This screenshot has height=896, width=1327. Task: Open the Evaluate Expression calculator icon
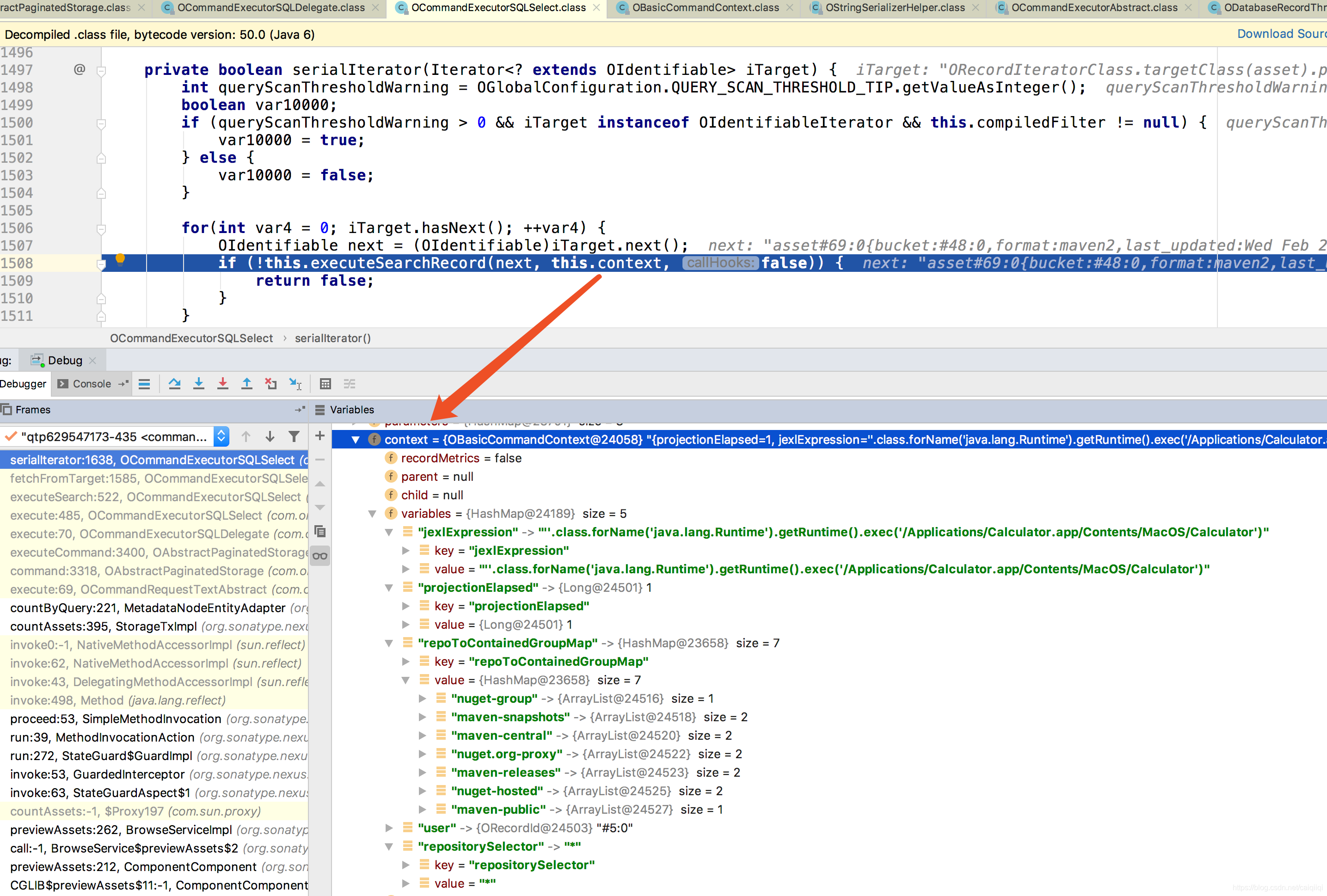[326, 384]
